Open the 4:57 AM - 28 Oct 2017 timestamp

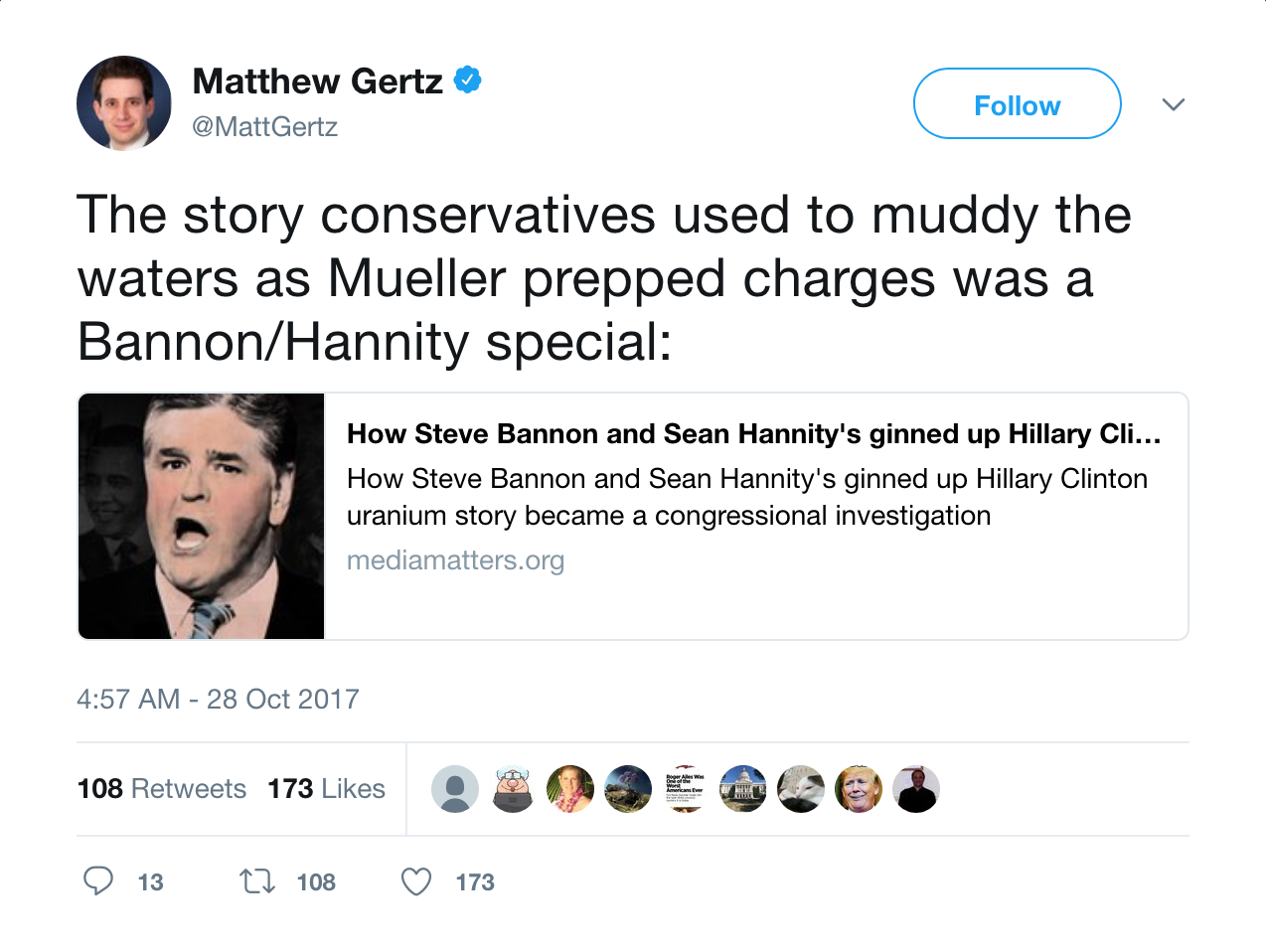218,700
